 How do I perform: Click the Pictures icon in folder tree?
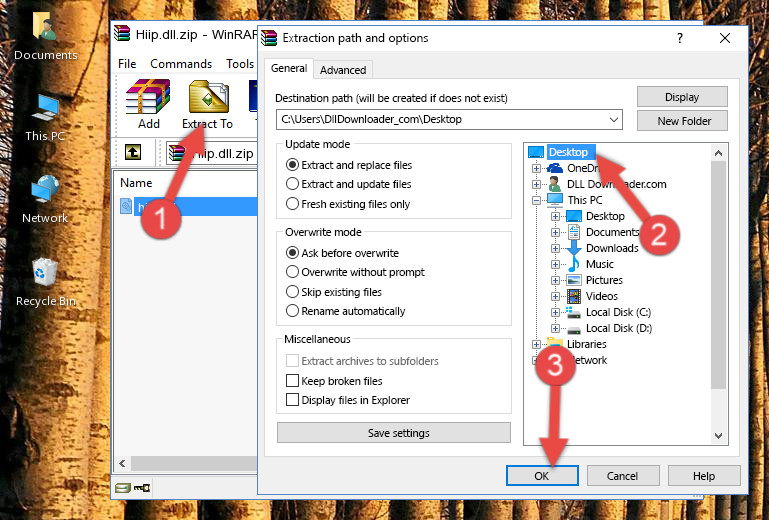pos(573,280)
